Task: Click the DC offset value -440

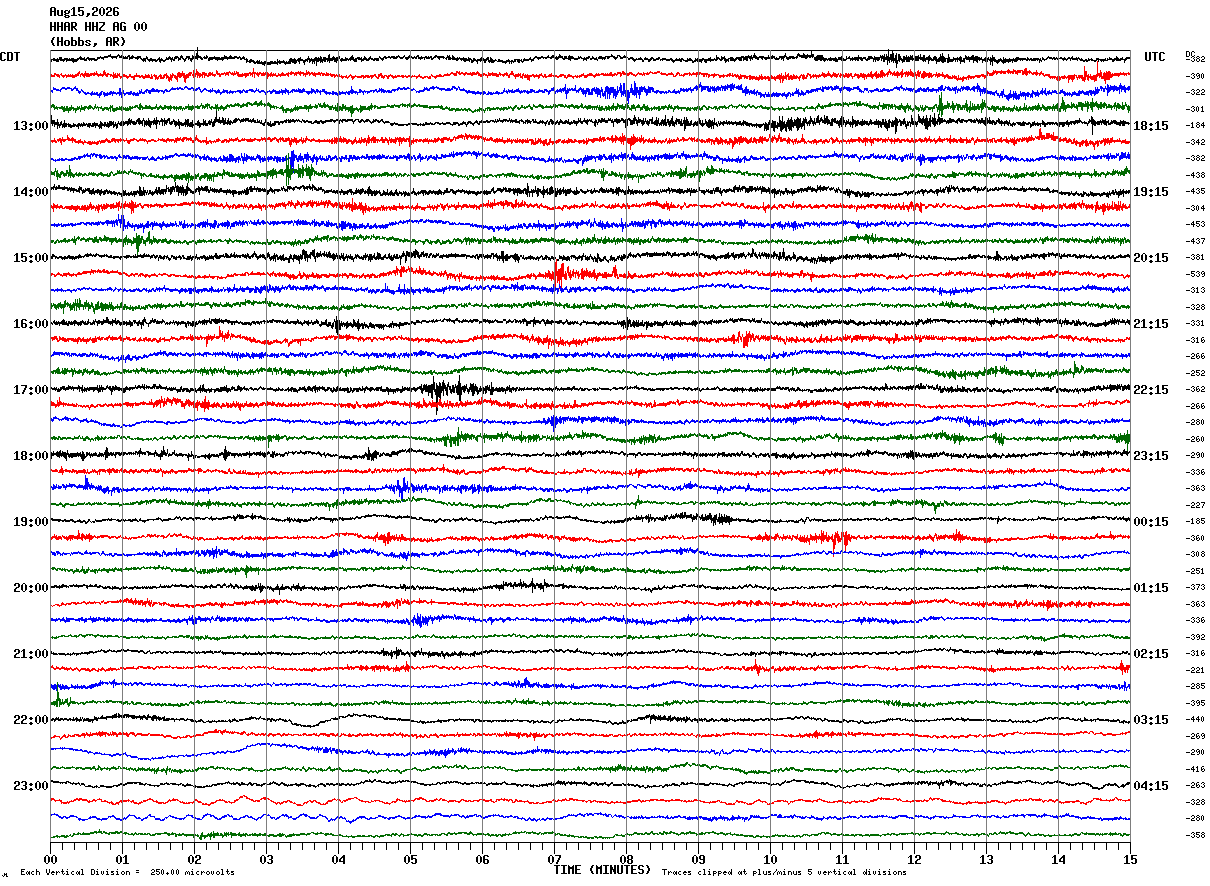Action: [1195, 720]
